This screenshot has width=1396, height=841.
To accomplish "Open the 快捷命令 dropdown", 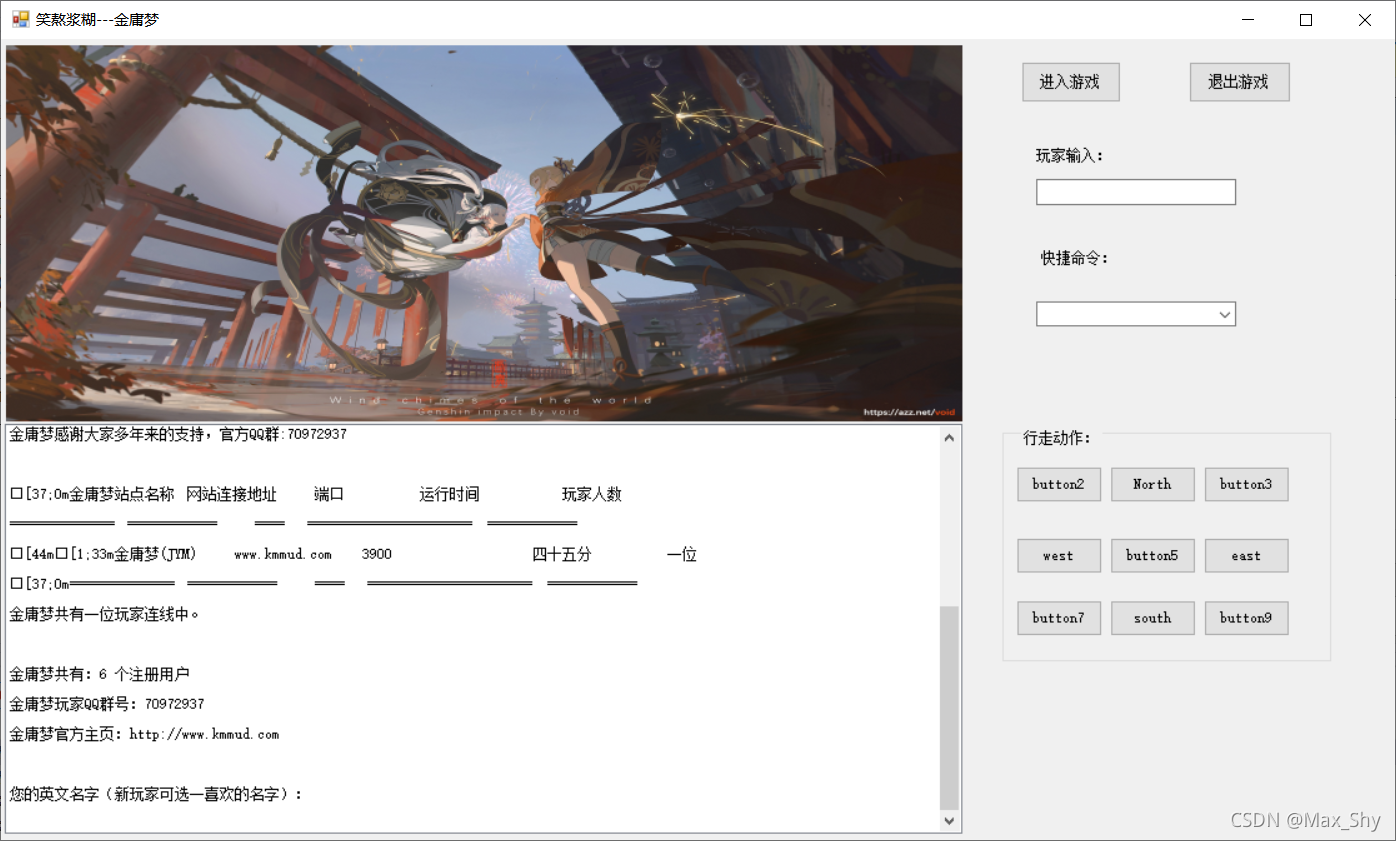I will click(x=1136, y=314).
